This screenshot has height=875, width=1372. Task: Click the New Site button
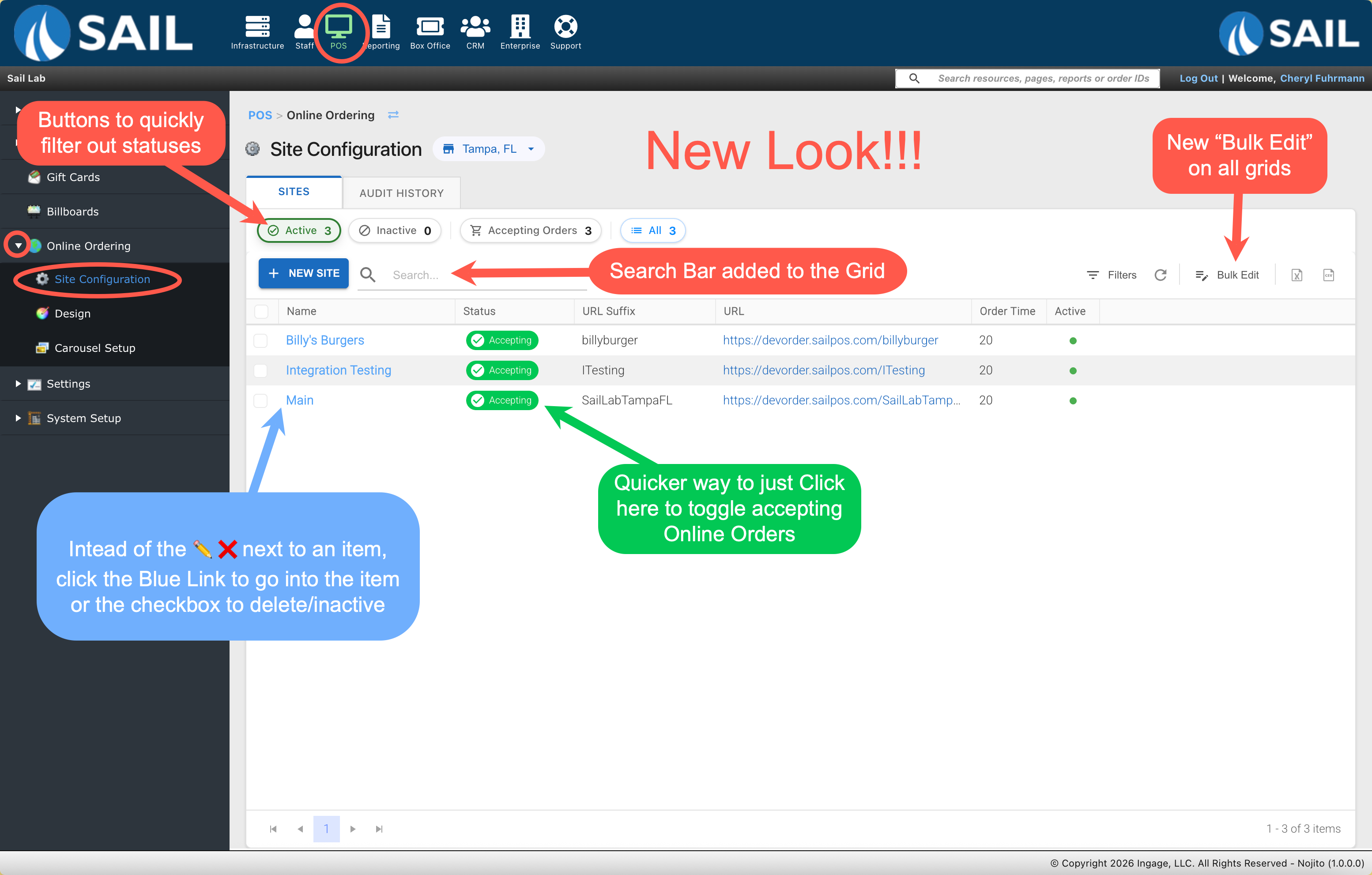pos(303,273)
